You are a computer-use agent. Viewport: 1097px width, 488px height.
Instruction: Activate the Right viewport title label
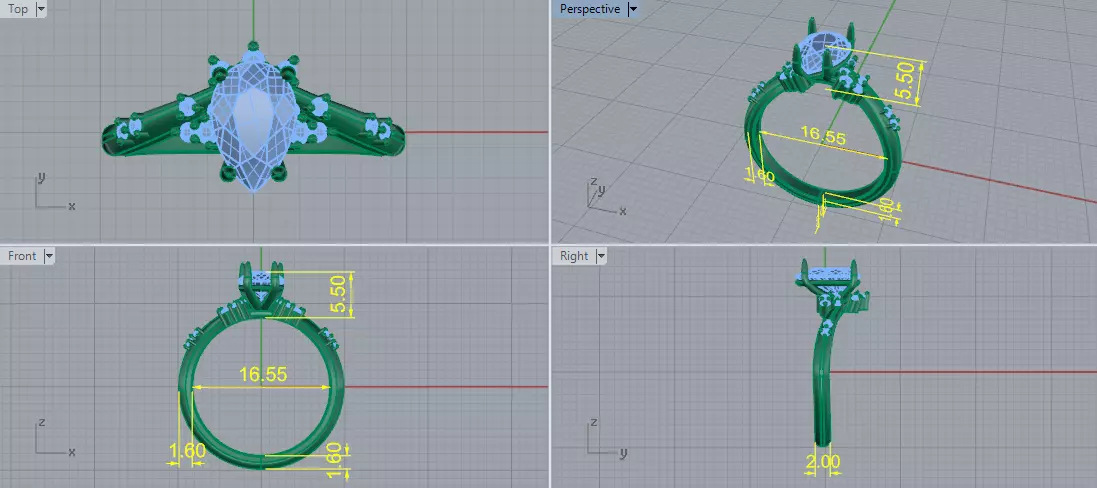(x=574, y=256)
